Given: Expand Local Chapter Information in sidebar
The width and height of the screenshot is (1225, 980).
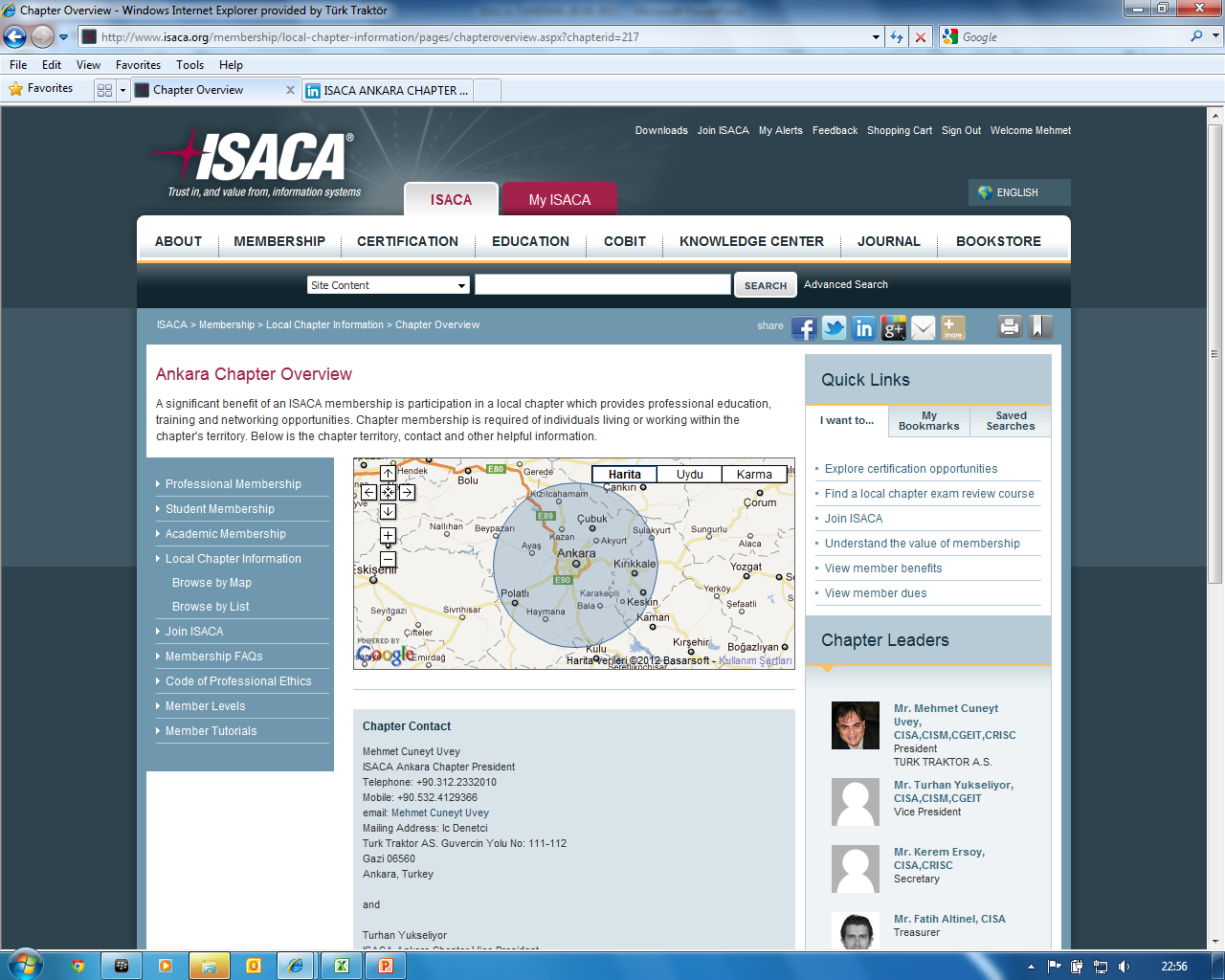Looking at the screenshot, I should (x=234, y=559).
